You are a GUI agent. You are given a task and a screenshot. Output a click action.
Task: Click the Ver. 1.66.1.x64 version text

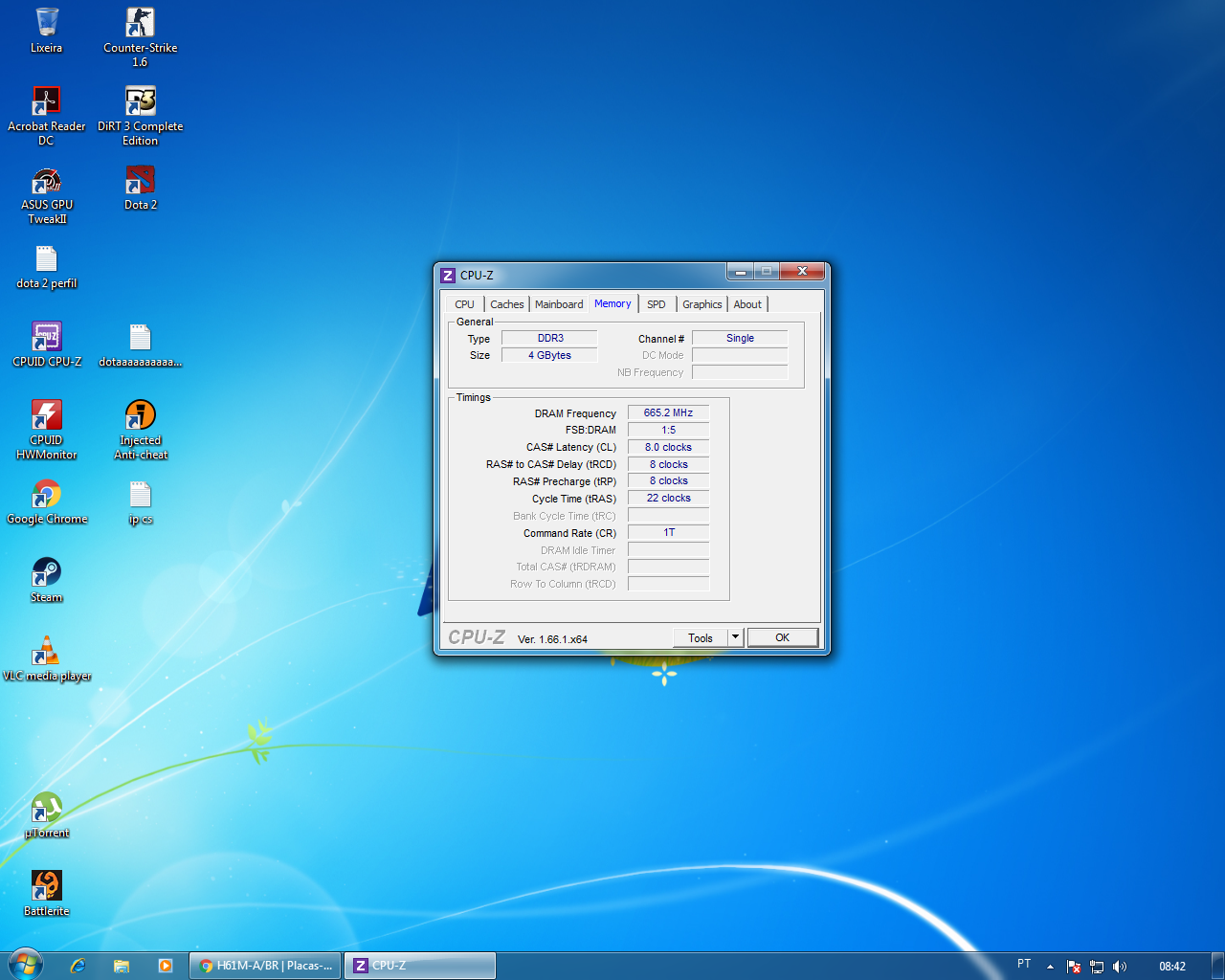point(552,639)
